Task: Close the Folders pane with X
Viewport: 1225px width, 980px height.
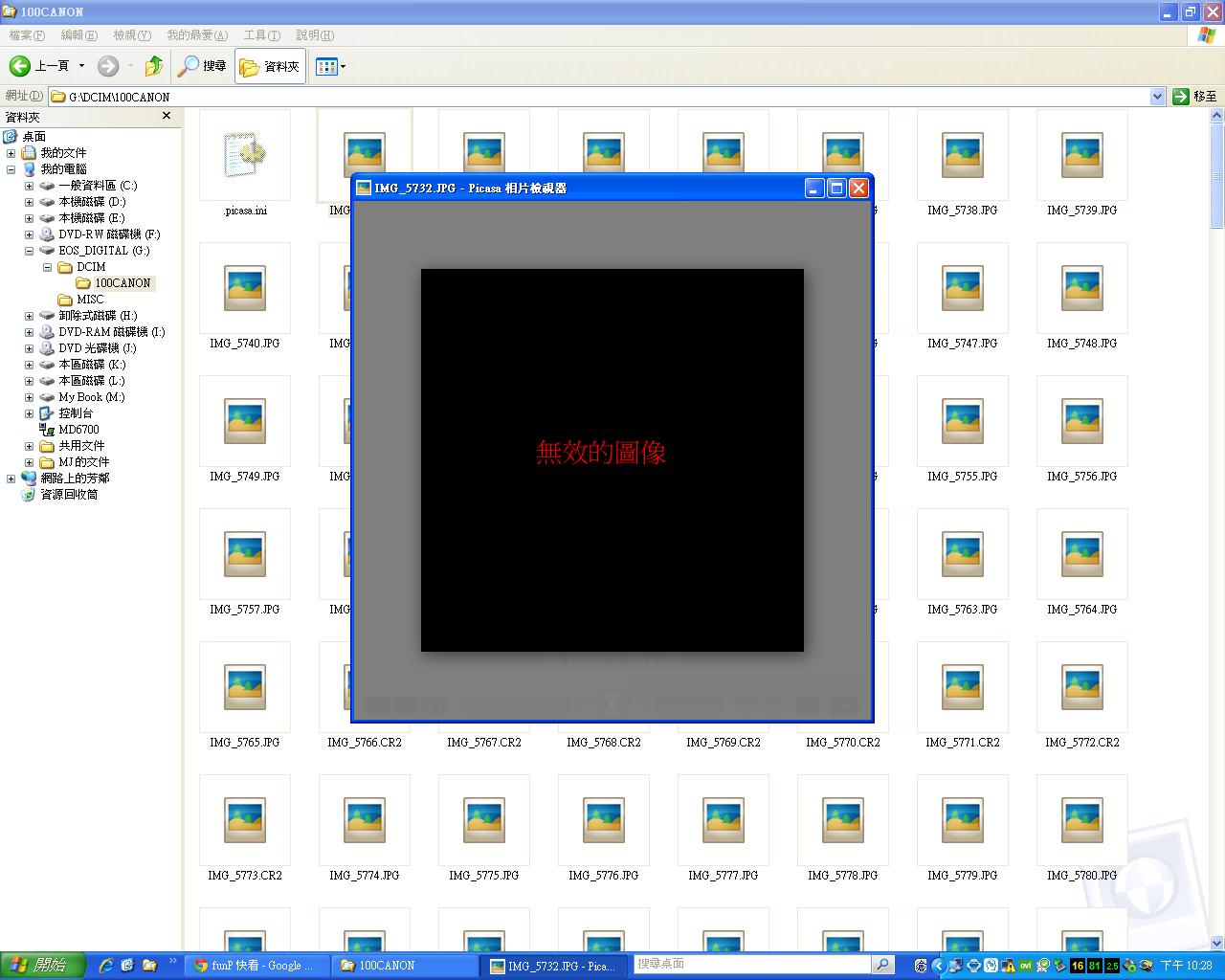Action: 167,116
